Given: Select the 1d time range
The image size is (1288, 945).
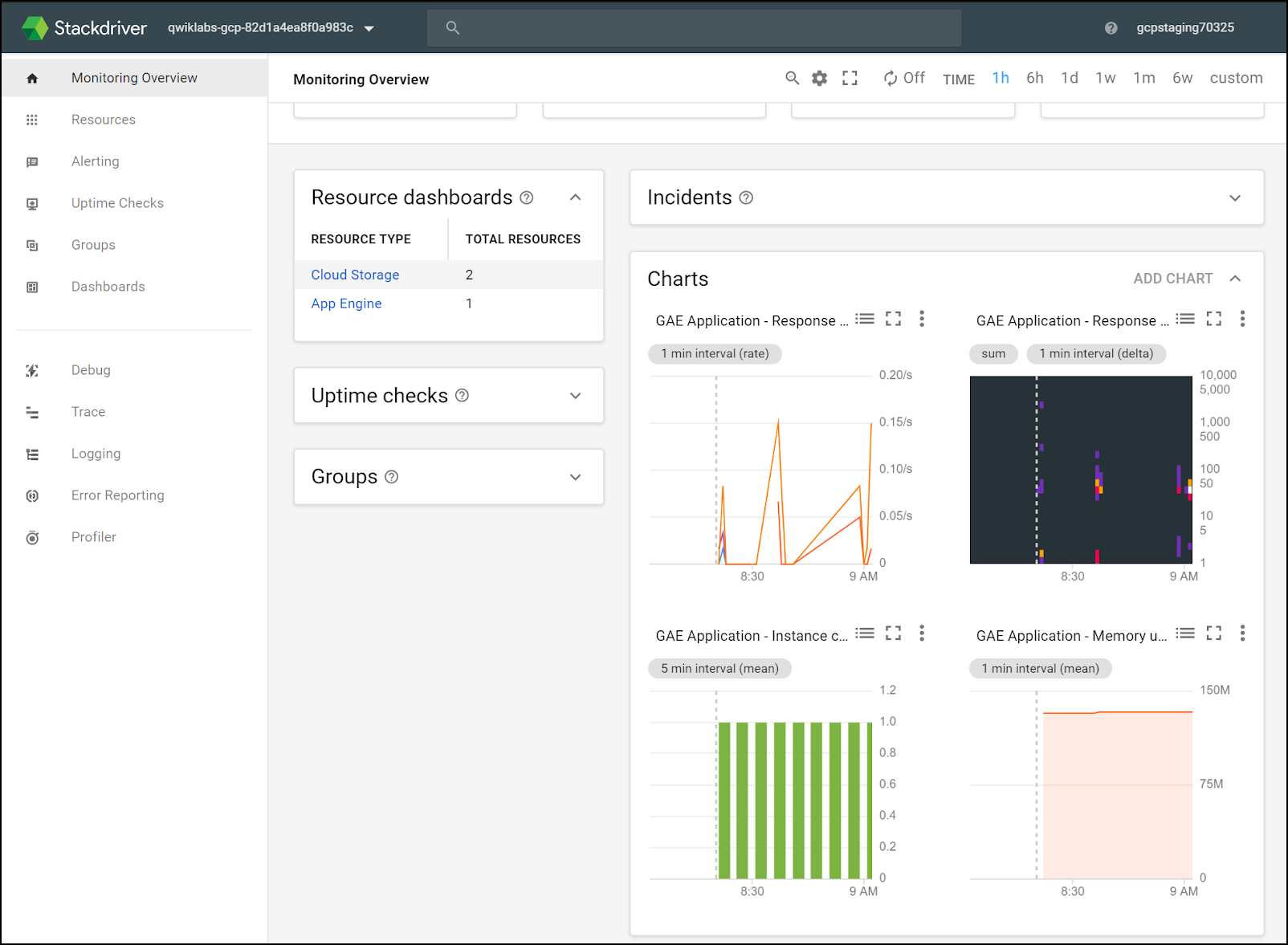Looking at the screenshot, I should point(1070,78).
